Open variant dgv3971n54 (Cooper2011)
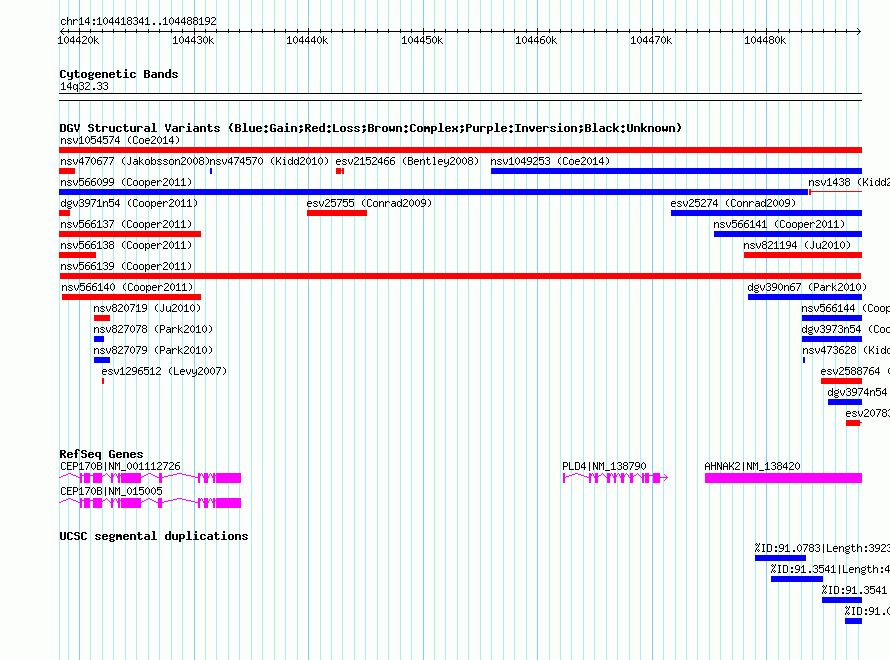890x660 pixels. (x=129, y=203)
